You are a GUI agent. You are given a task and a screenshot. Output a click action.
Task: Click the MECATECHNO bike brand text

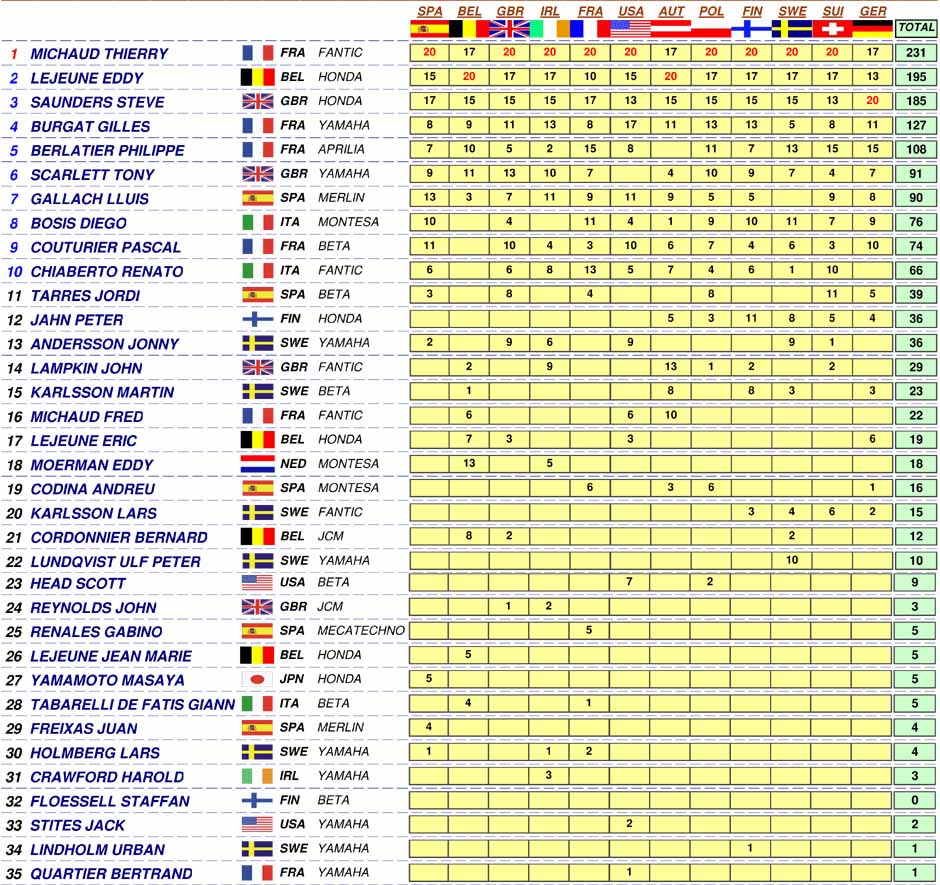tap(361, 631)
